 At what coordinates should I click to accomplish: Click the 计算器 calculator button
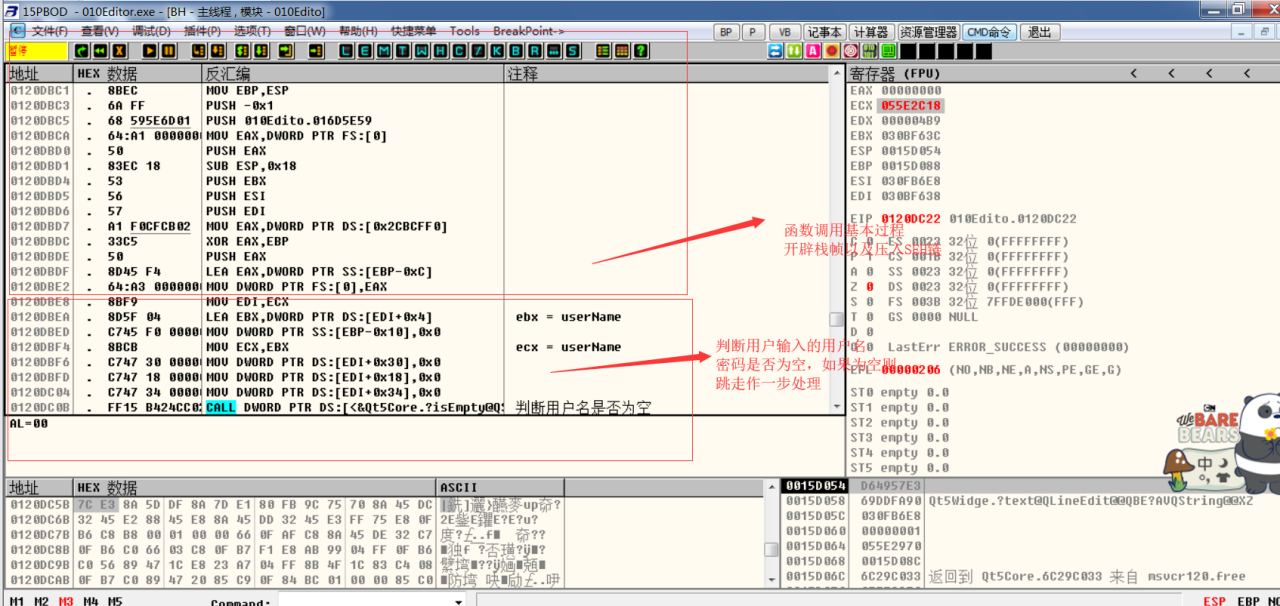point(870,32)
